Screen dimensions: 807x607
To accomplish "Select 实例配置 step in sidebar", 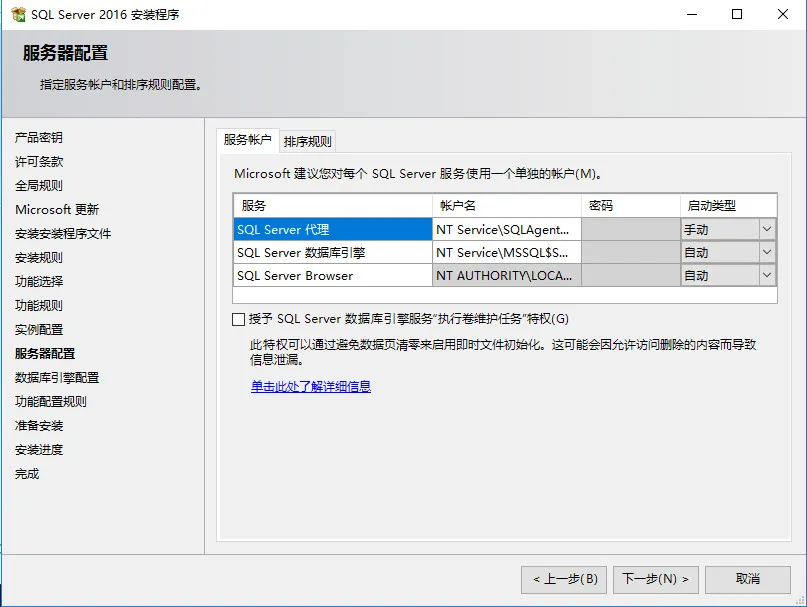I will [x=39, y=329].
